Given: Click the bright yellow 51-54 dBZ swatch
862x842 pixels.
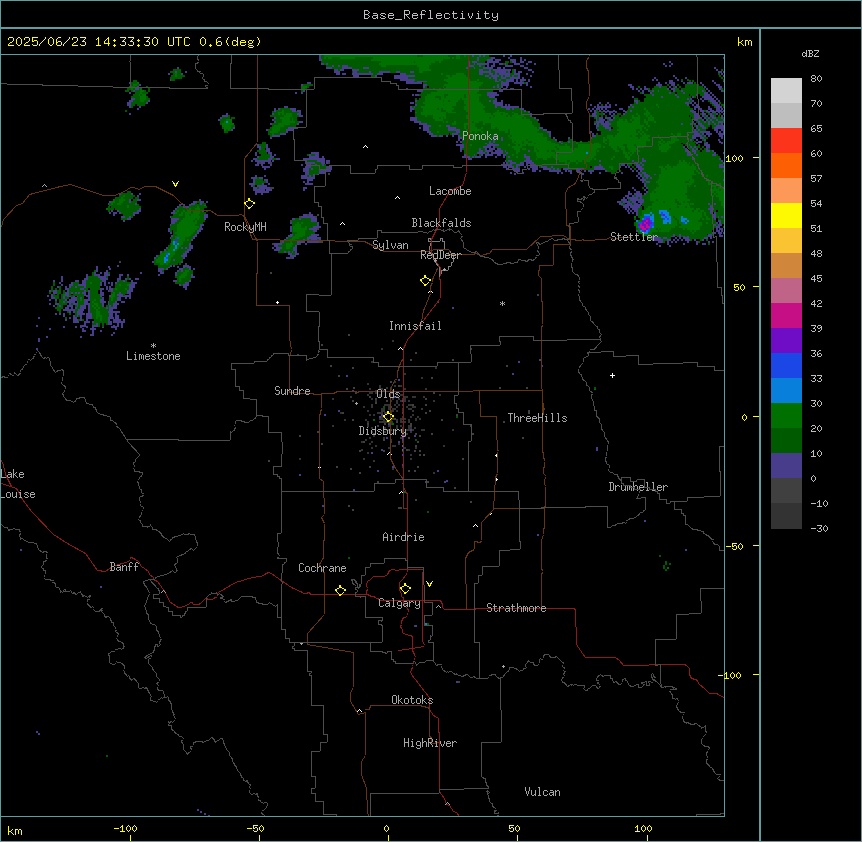Looking at the screenshot, I should pos(786,215).
